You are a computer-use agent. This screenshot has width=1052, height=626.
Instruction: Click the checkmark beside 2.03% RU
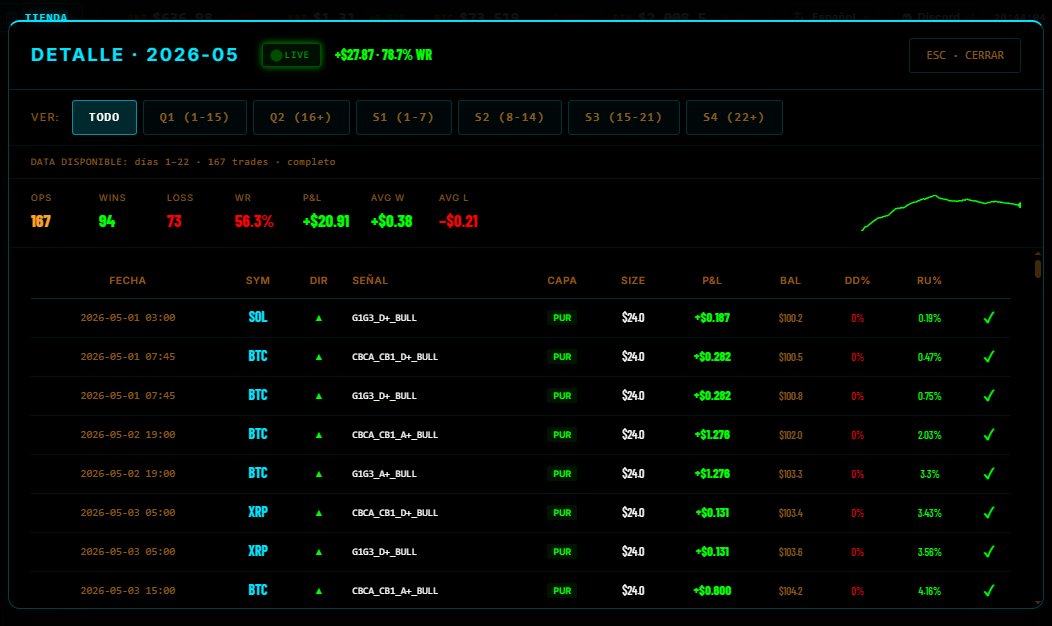989,434
